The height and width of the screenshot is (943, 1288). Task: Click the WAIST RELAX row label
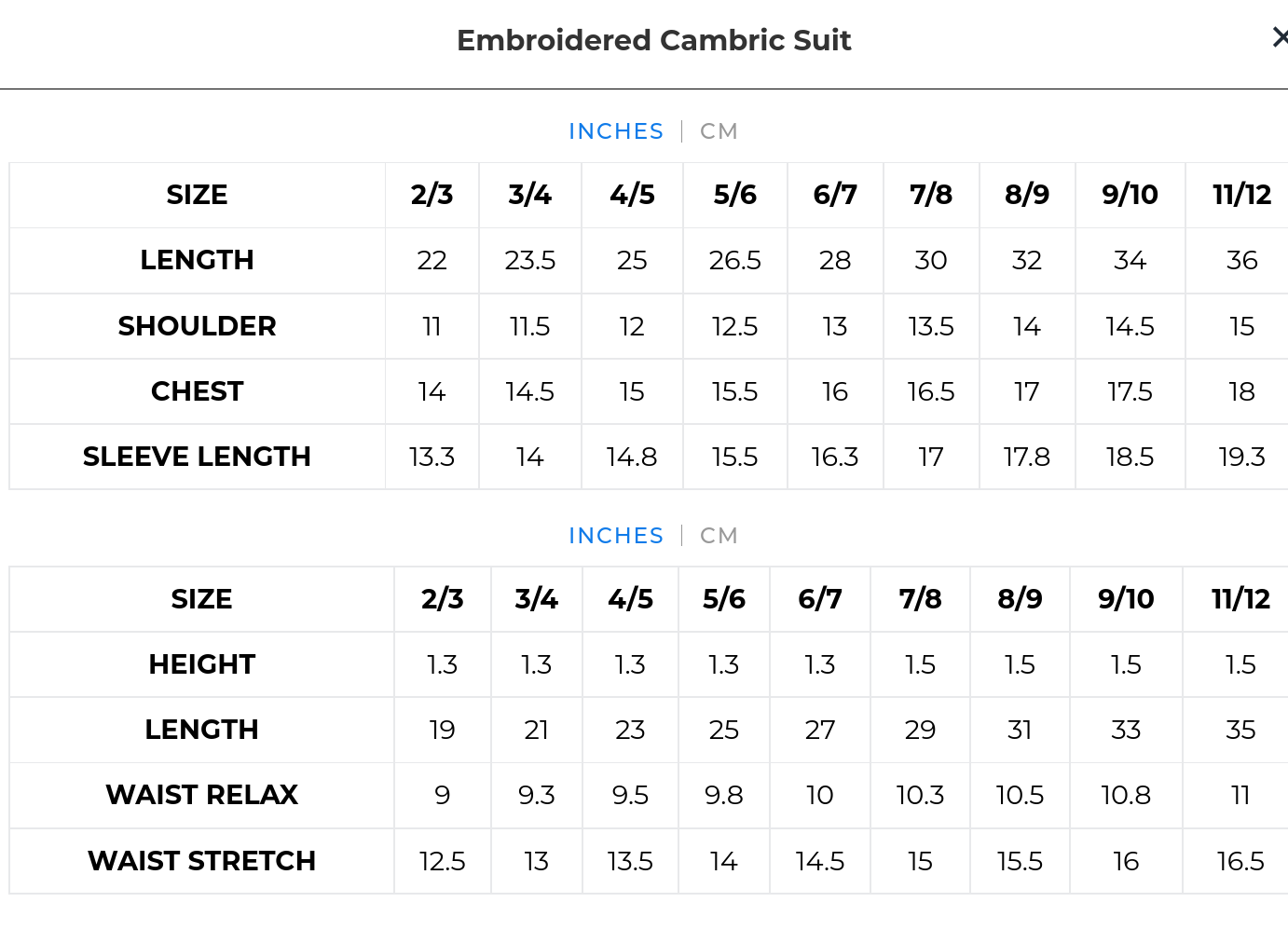pyautogui.click(x=201, y=795)
